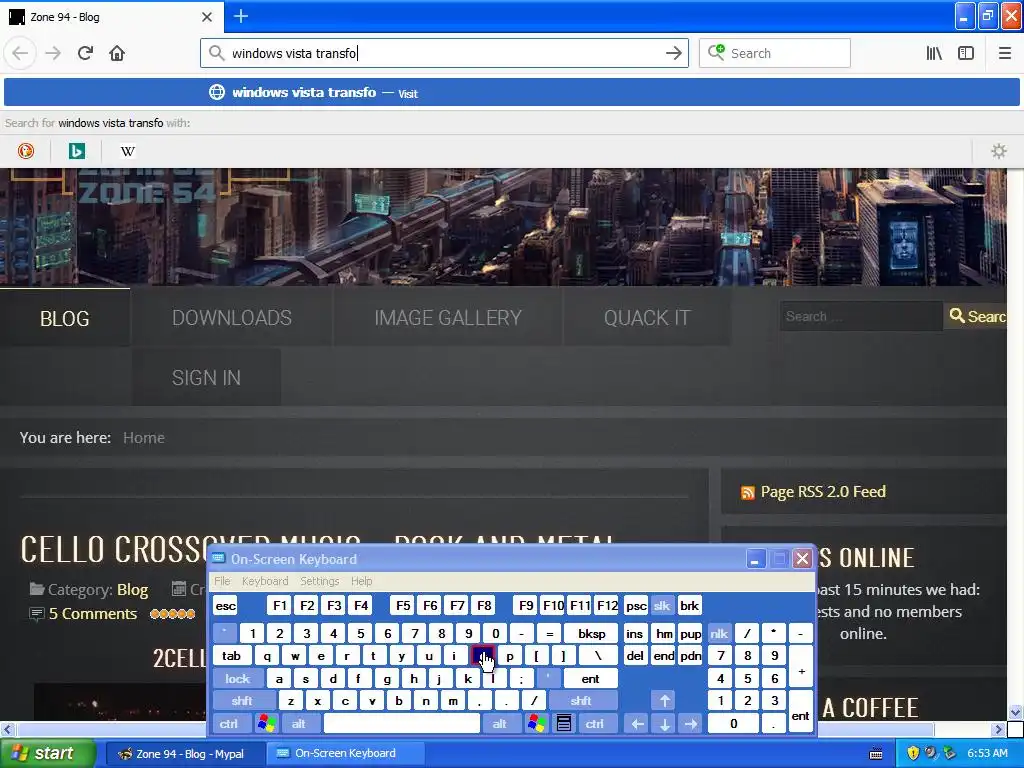
Task: Click the tab key
Action: [x=231, y=656]
